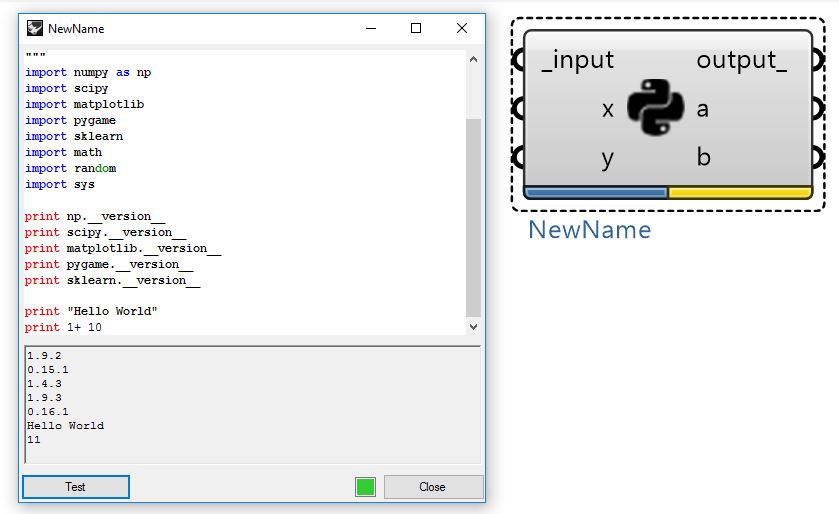Screen dimensions: 839x514
Task: Click the y input parameter grip
Action: pyautogui.click(x=520, y=158)
